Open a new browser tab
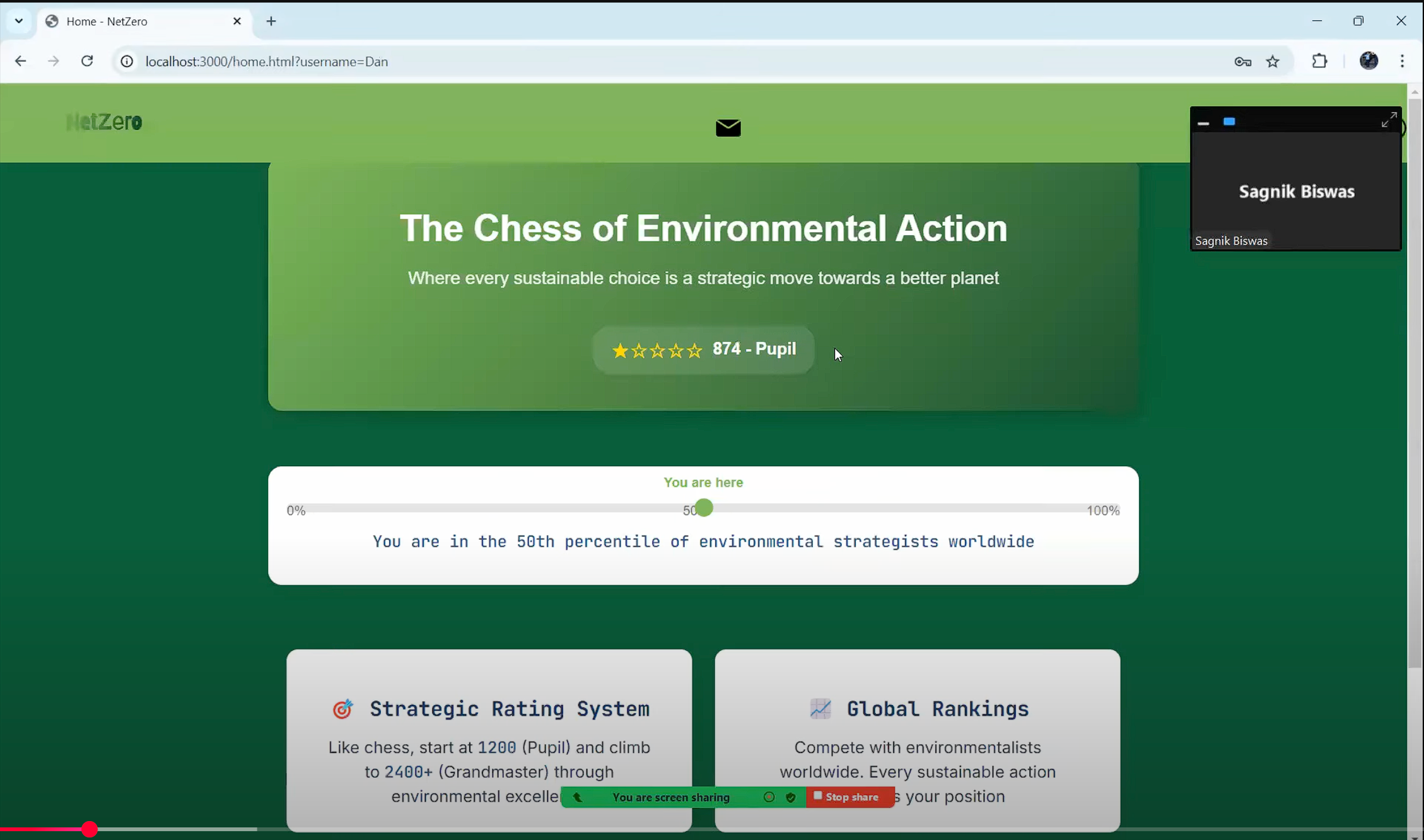Image resolution: width=1424 pixels, height=840 pixels. pyautogui.click(x=271, y=21)
